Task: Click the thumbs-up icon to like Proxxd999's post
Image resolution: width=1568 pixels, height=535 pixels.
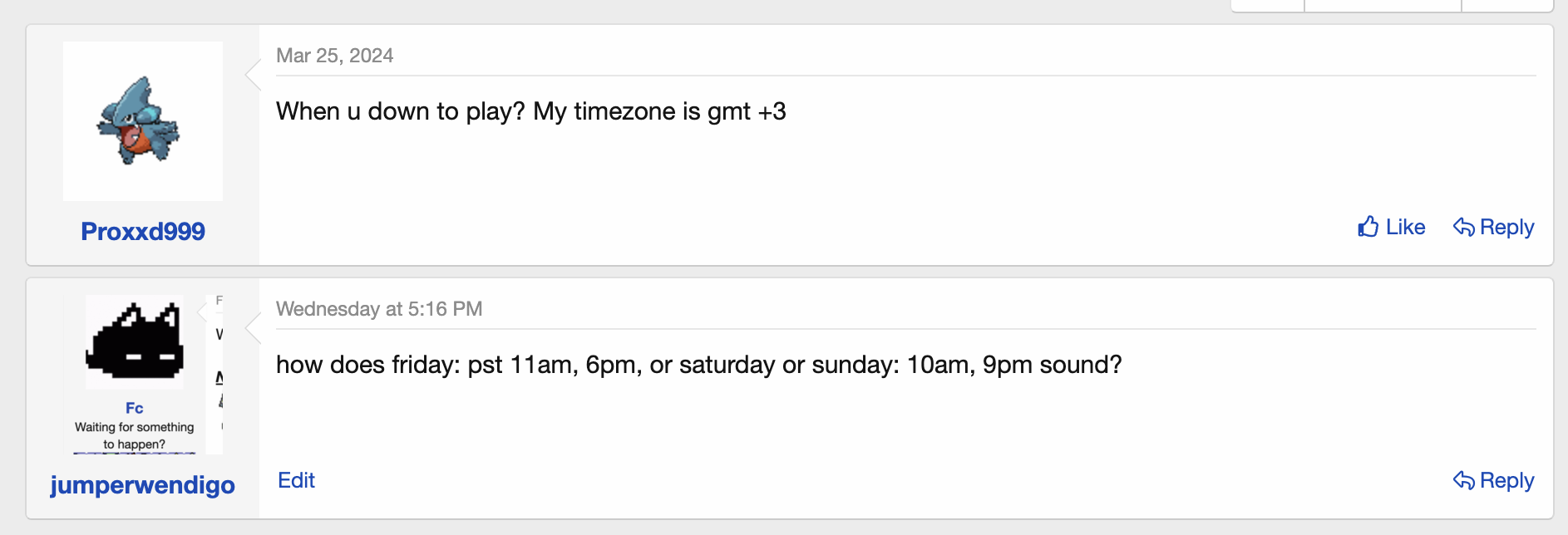Action: pyautogui.click(x=1368, y=227)
